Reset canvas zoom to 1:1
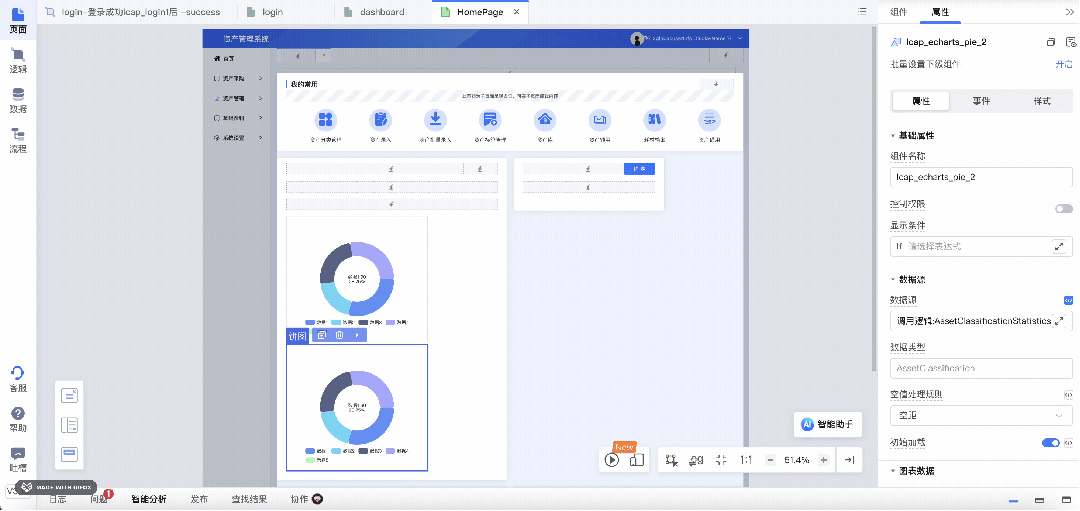Screen dimensions: 1080x511 tap(746, 460)
